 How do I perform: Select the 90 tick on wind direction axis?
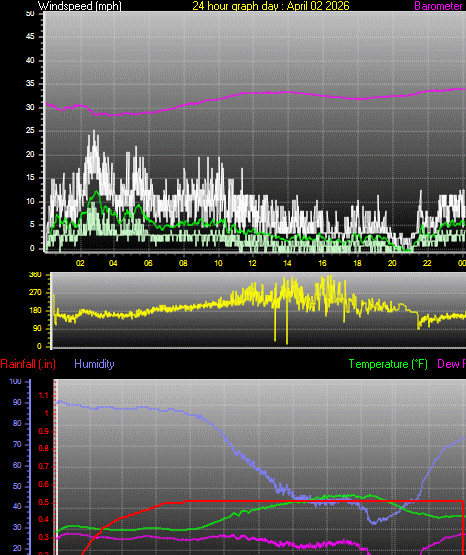[x=37, y=328]
